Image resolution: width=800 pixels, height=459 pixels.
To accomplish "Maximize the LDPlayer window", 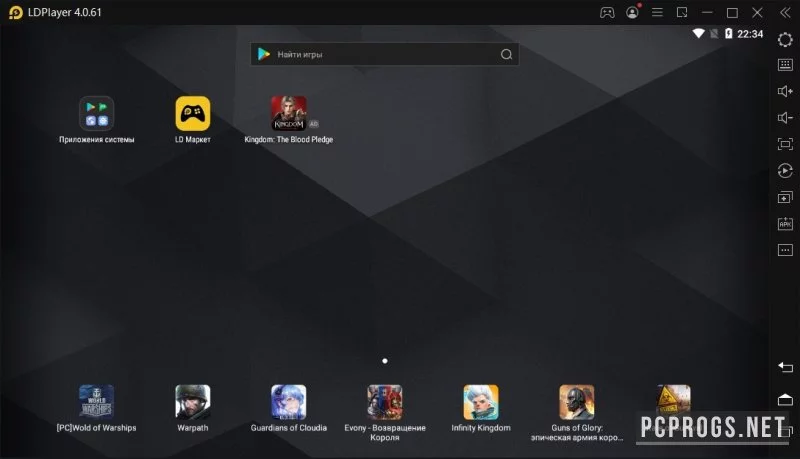I will coord(732,13).
